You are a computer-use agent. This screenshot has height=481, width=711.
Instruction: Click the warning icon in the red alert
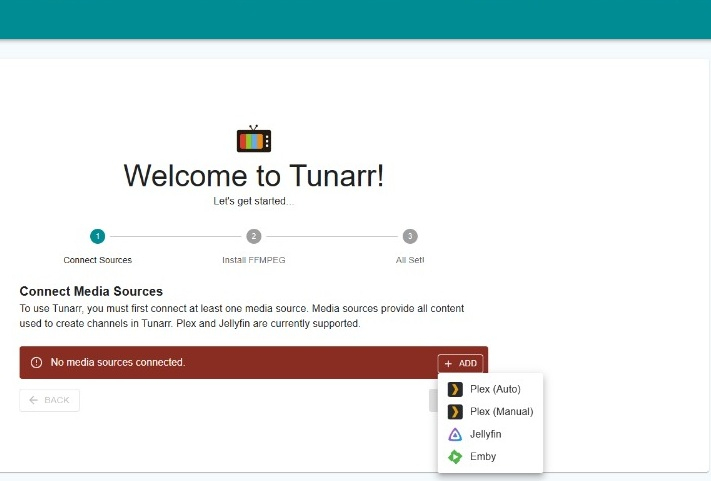(36, 363)
